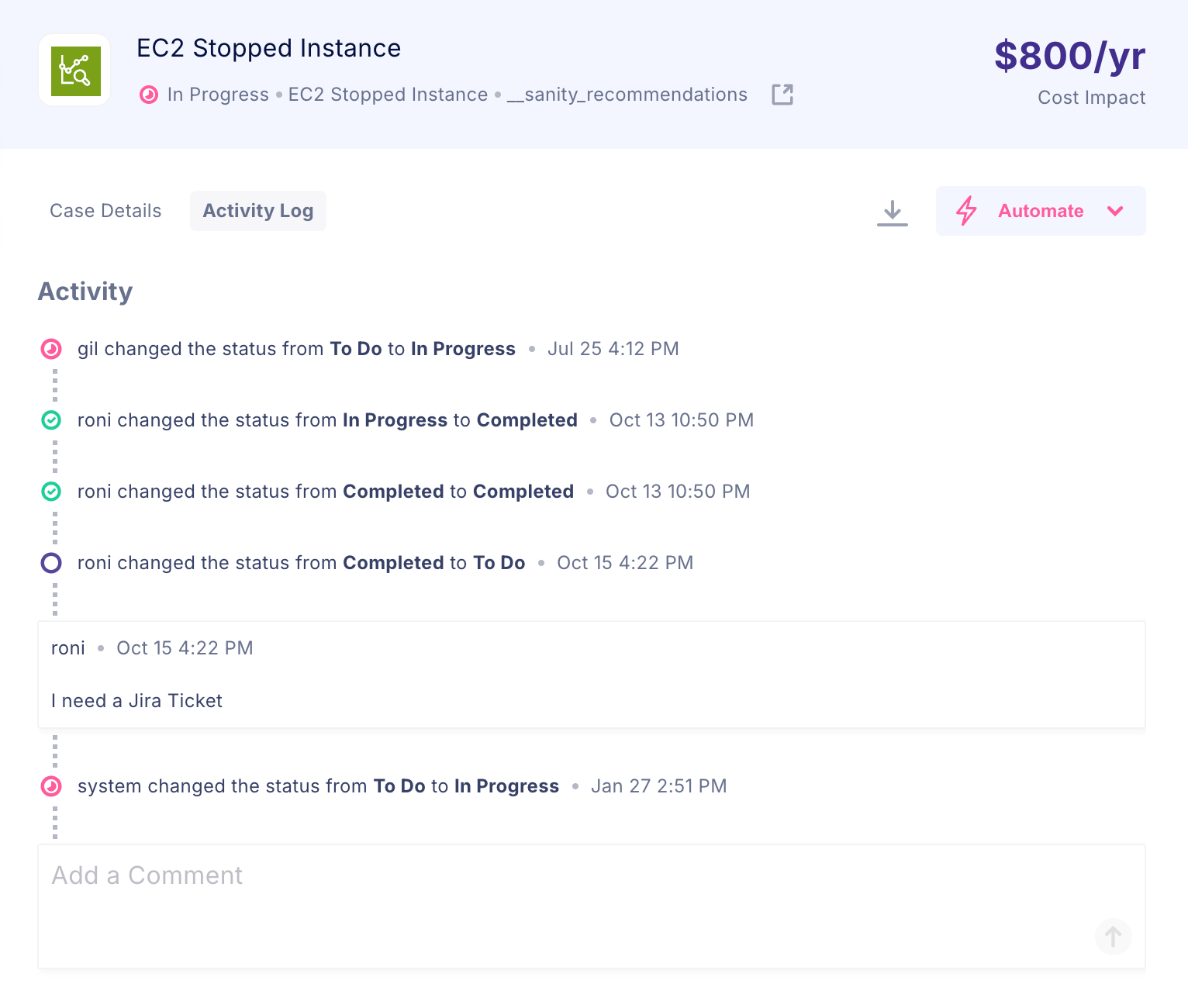Open case in new window via external link icon
This screenshot has width=1188, height=1008.
[782, 95]
